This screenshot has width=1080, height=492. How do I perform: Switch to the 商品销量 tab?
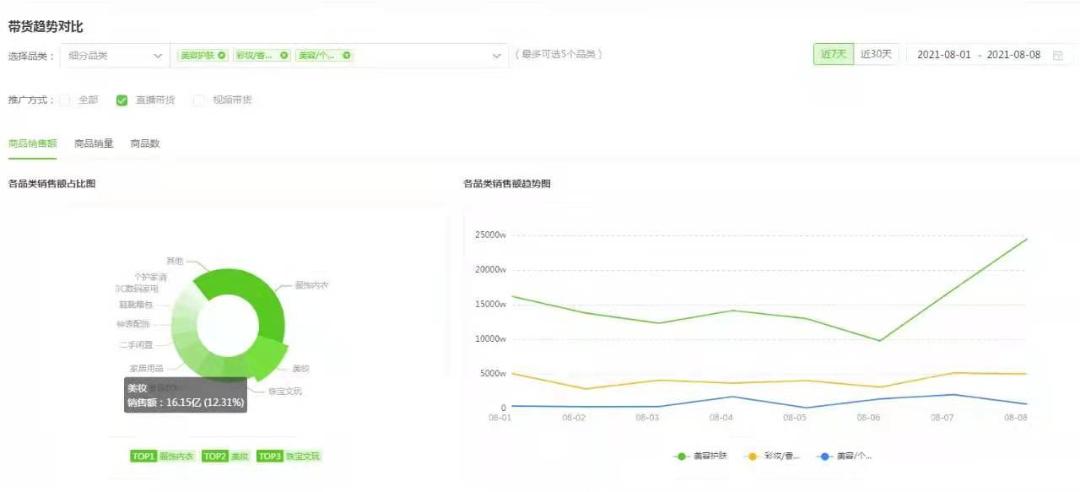pos(94,143)
